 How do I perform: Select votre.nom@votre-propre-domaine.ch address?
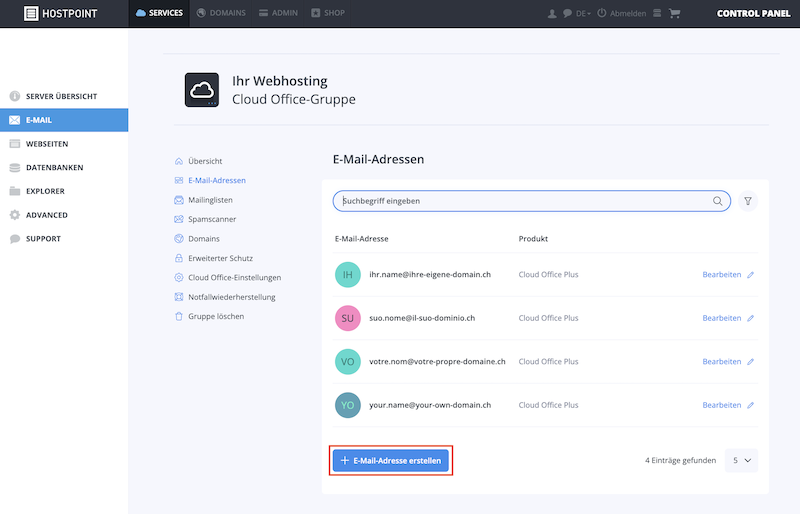[437, 361]
